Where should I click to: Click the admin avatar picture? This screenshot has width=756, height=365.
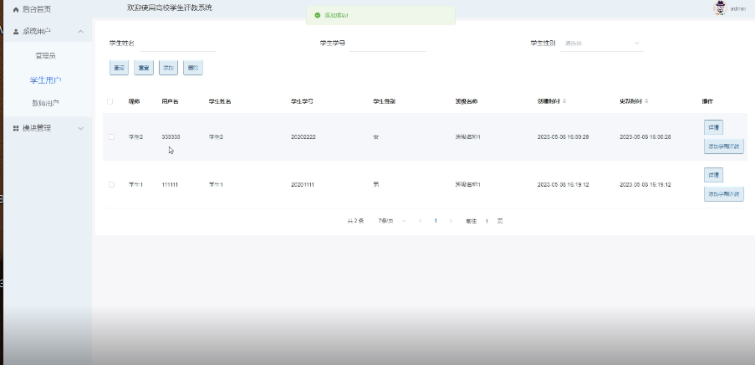(x=720, y=8)
